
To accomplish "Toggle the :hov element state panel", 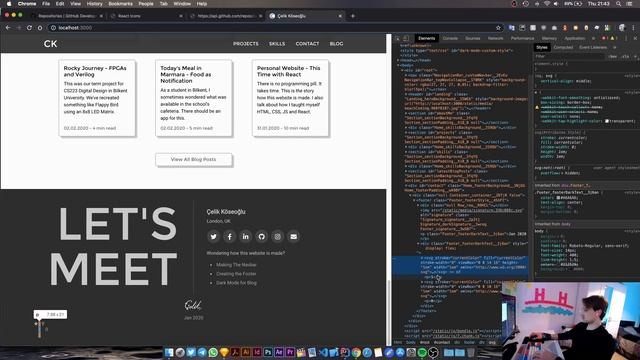I will (x=612, y=56).
